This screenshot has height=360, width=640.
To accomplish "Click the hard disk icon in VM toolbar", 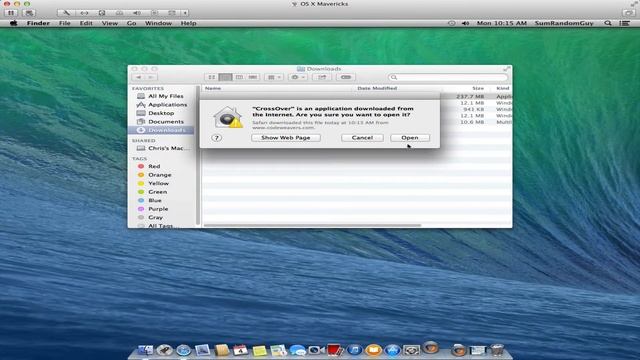I will coord(102,13).
